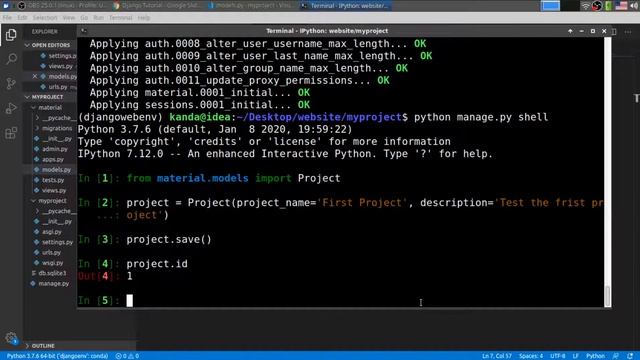
Task: Click the notifications bell in the status bar
Action: [630, 356]
